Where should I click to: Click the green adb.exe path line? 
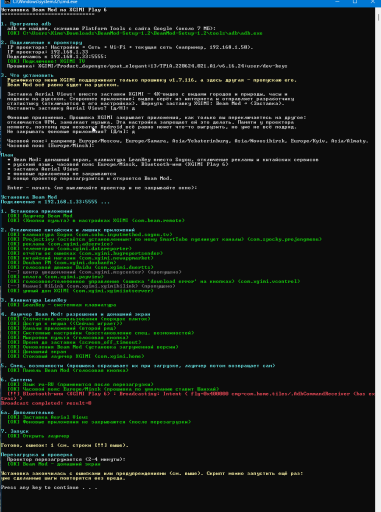coord(135,33)
